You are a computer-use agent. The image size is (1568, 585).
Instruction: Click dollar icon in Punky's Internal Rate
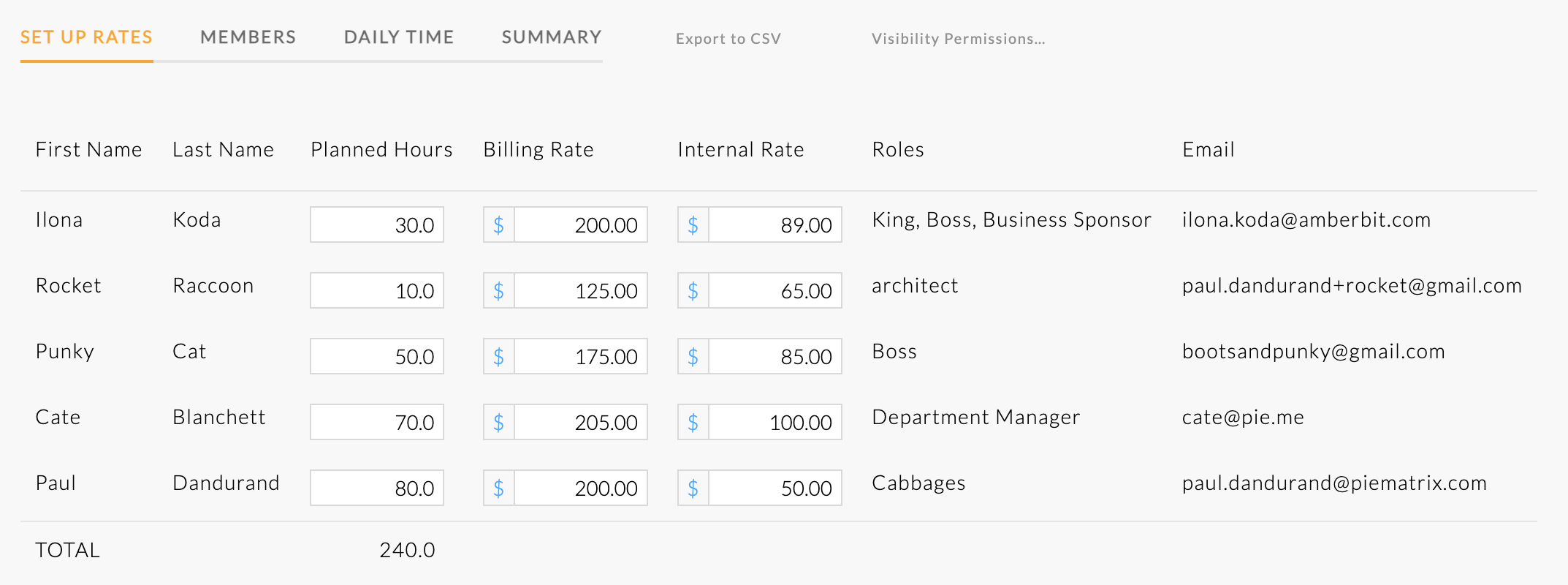pos(693,356)
